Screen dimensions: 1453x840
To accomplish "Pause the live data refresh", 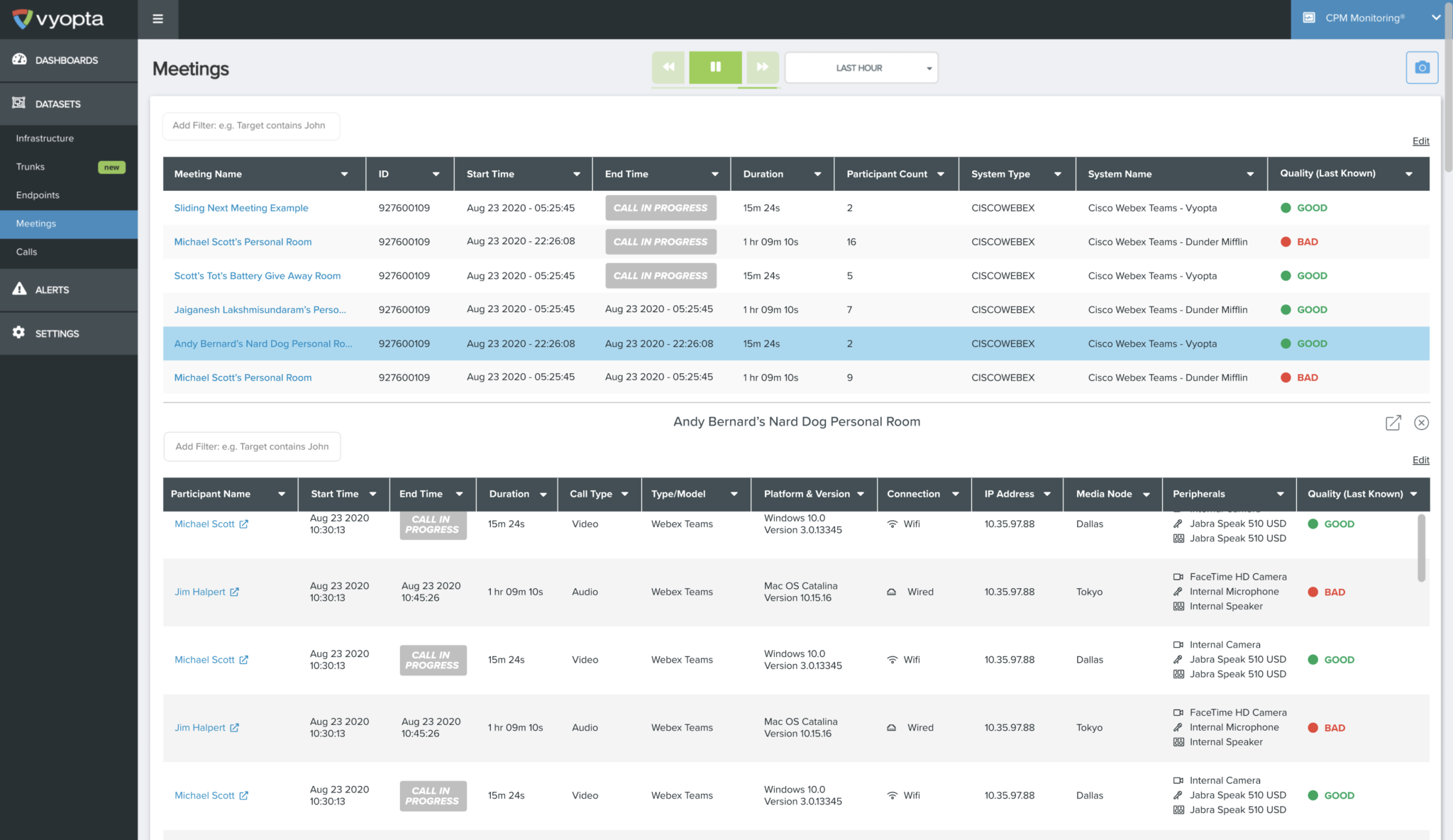I will 715,67.
